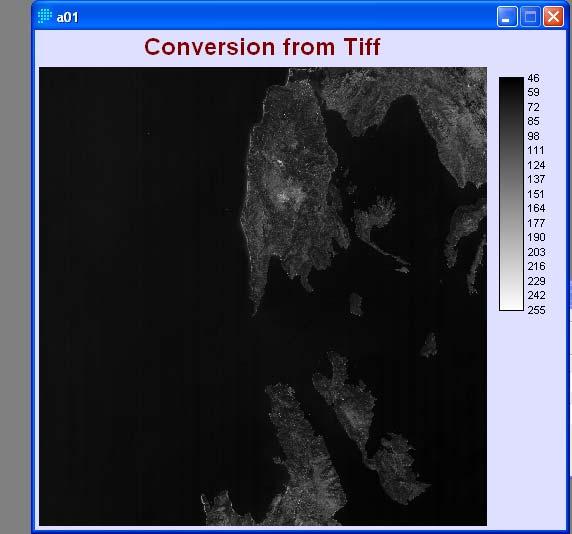Click the 'Conversion from Tiff' title
Screen dimensions: 572x534
tap(262, 47)
